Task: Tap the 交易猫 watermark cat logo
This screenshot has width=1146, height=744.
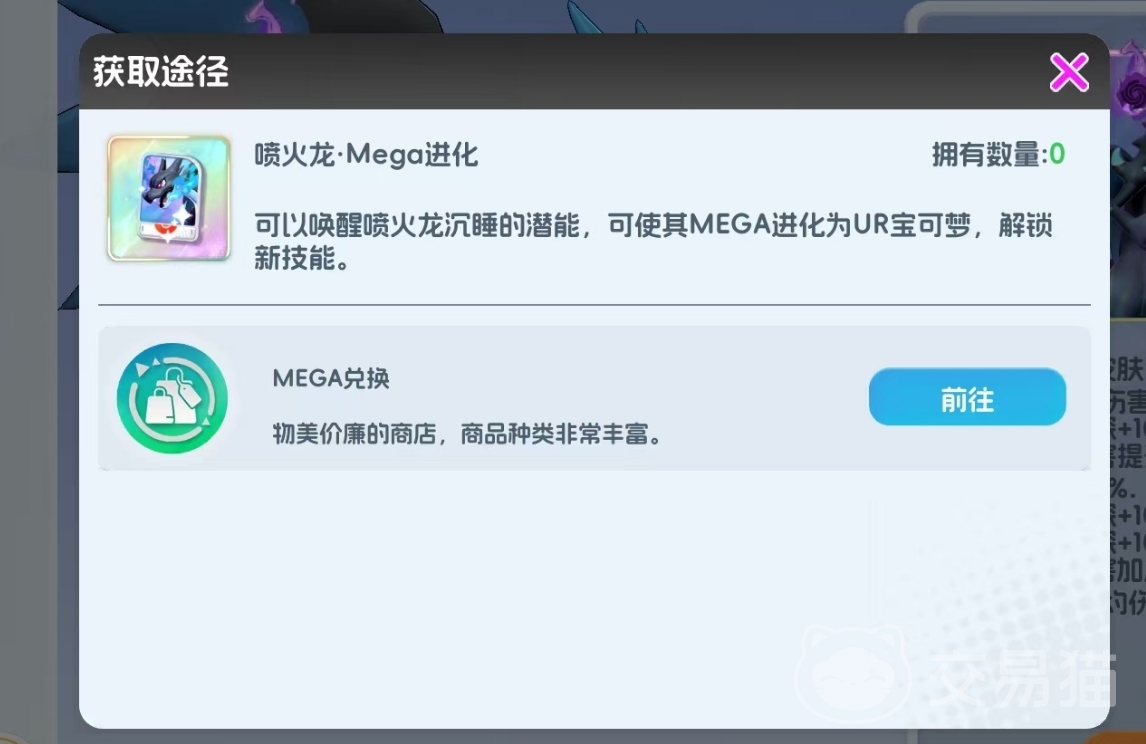Action: tap(853, 672)
